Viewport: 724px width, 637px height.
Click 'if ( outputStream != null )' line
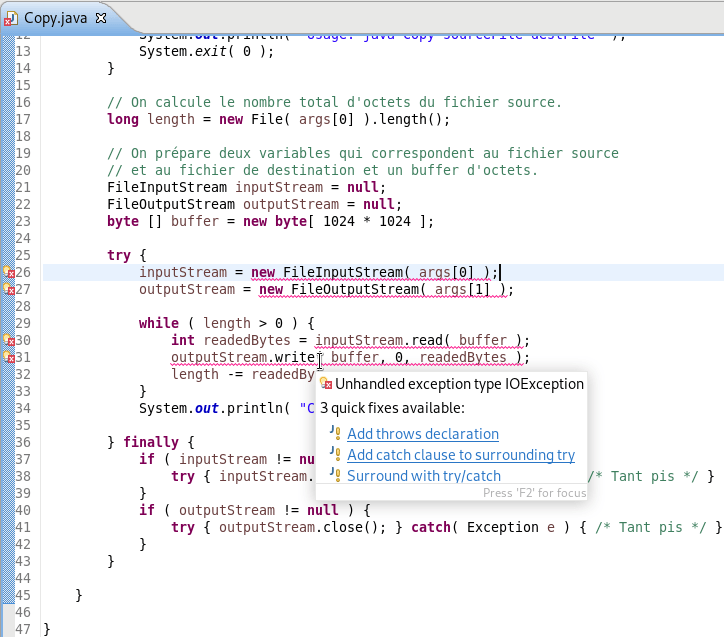coord(254,511)
